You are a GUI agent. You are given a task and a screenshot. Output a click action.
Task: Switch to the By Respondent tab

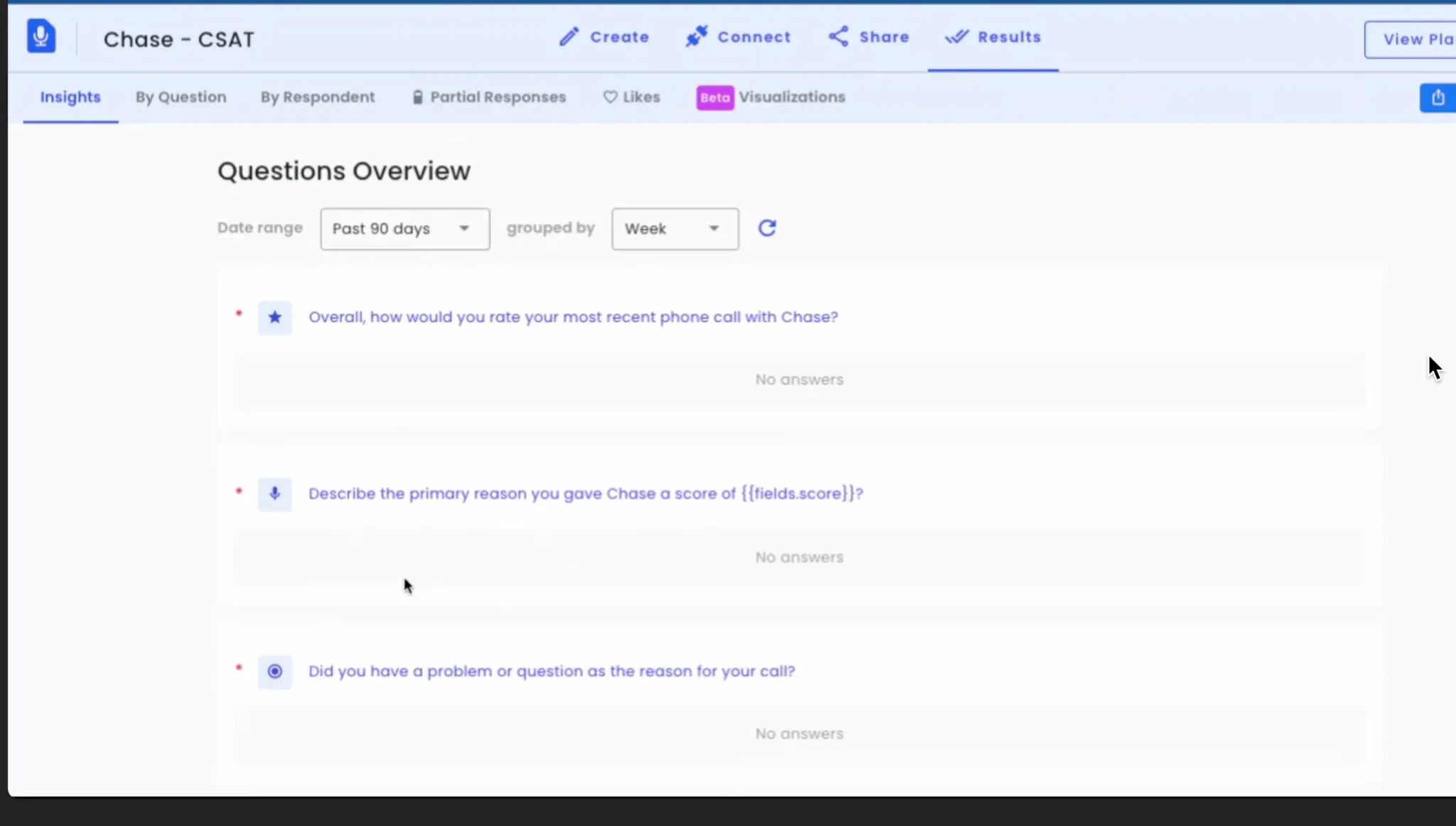point(317,97)
